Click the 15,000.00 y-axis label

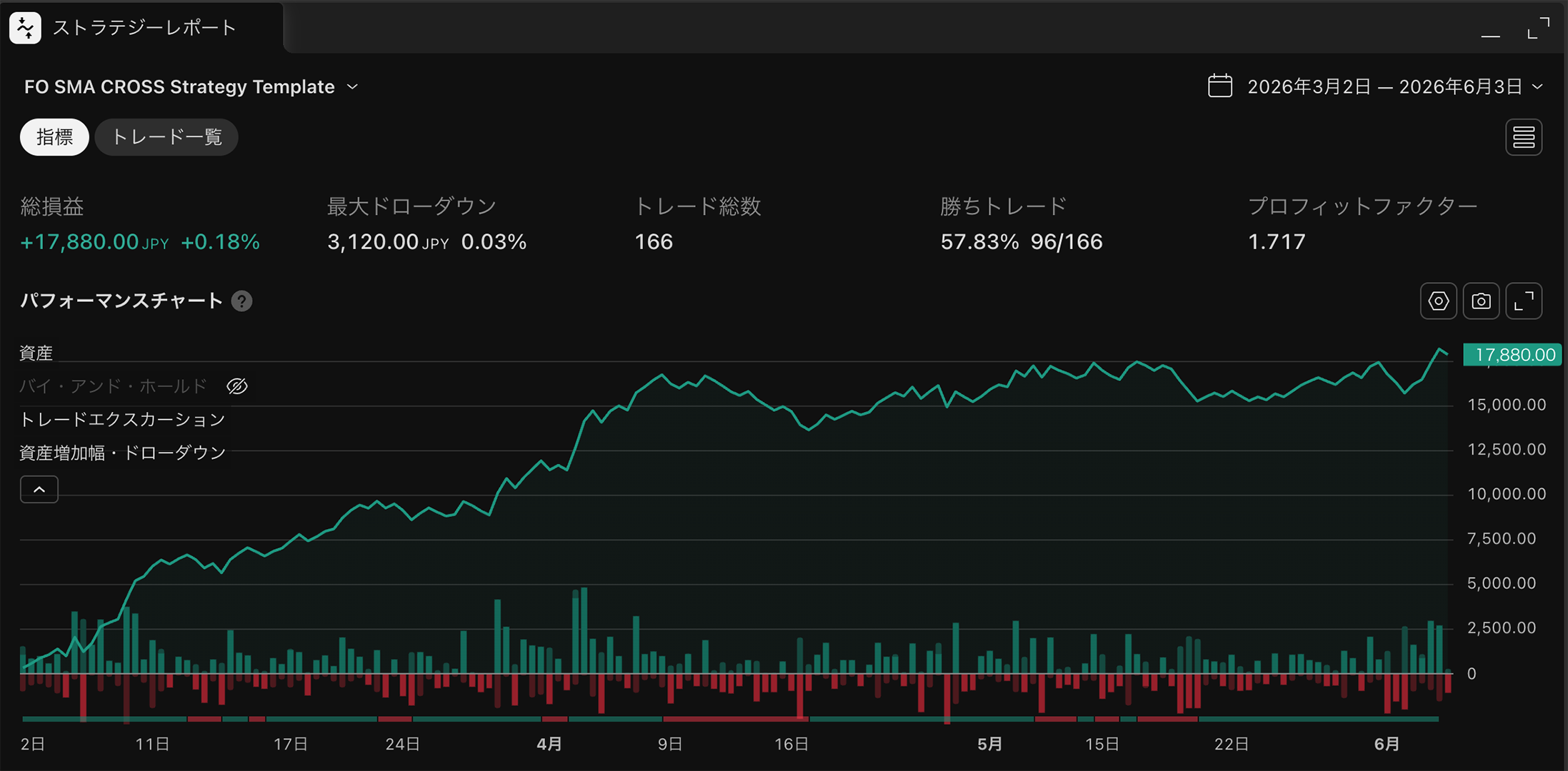(1507, 405)
